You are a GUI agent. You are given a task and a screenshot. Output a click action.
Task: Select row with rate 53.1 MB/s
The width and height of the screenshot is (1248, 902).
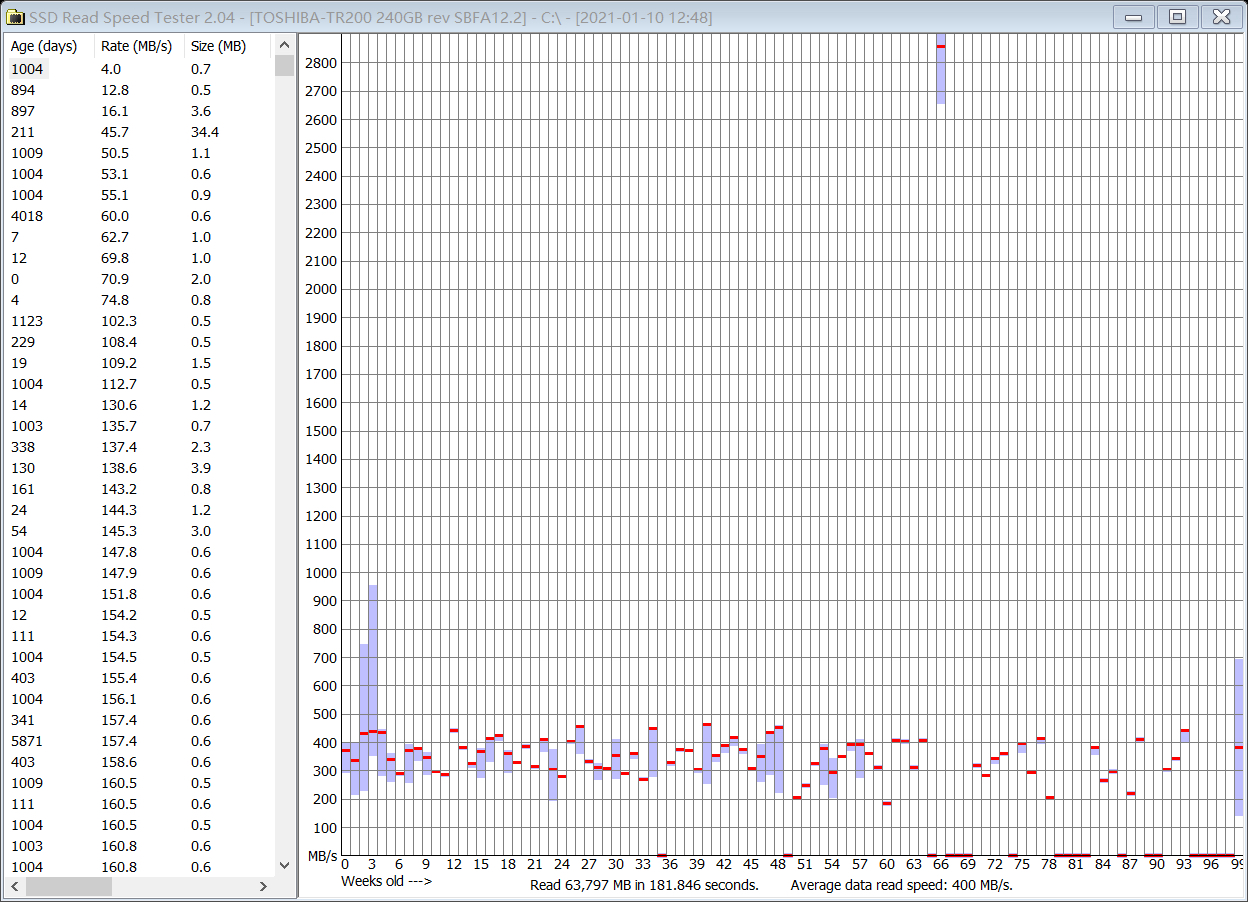pyautogui.click(x=140, y=174)
